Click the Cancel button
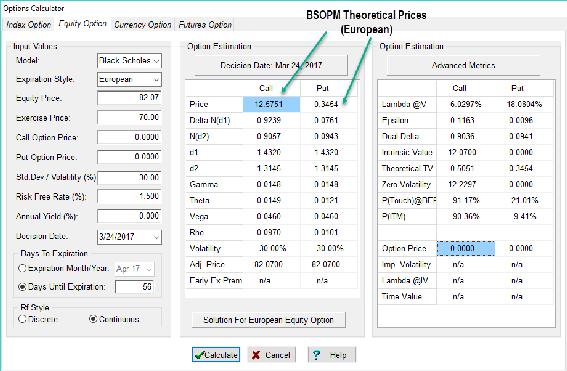The height and width of the screenshot is (371, 567). 271,355
